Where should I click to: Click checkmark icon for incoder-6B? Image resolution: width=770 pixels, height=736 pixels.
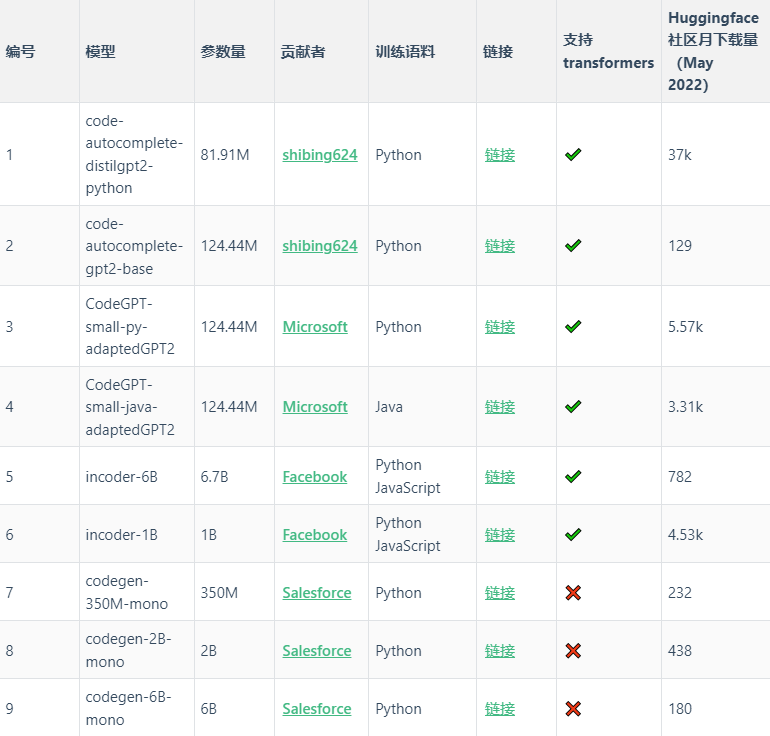(573, 476)
